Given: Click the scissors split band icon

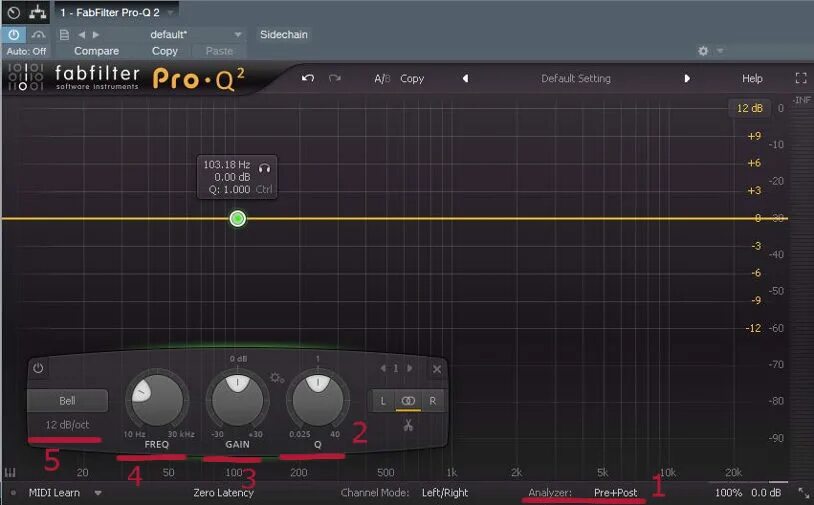Looking at the screenshot, I should tap(408, 426).
